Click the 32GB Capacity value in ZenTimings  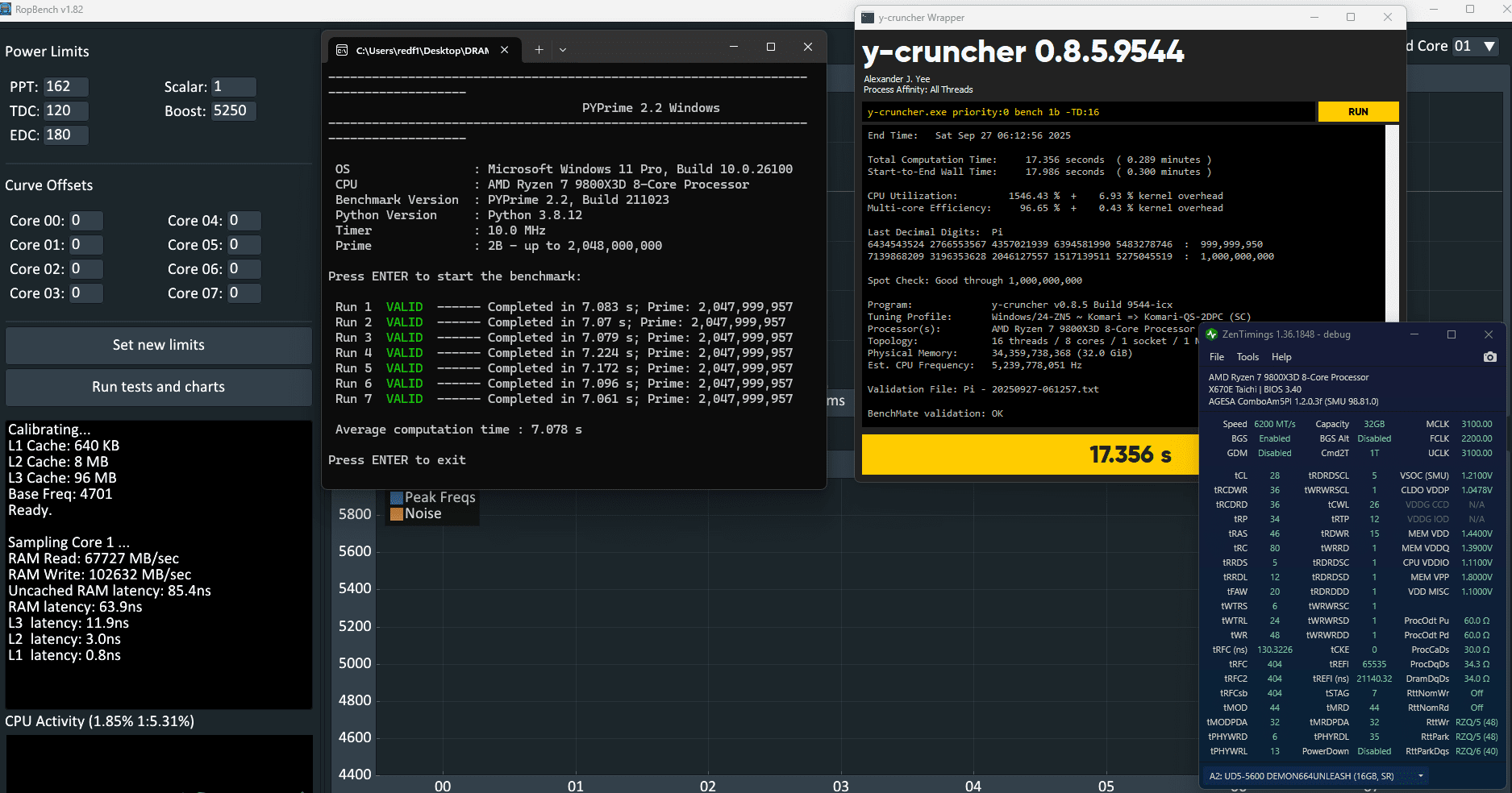coord(1374,424)
